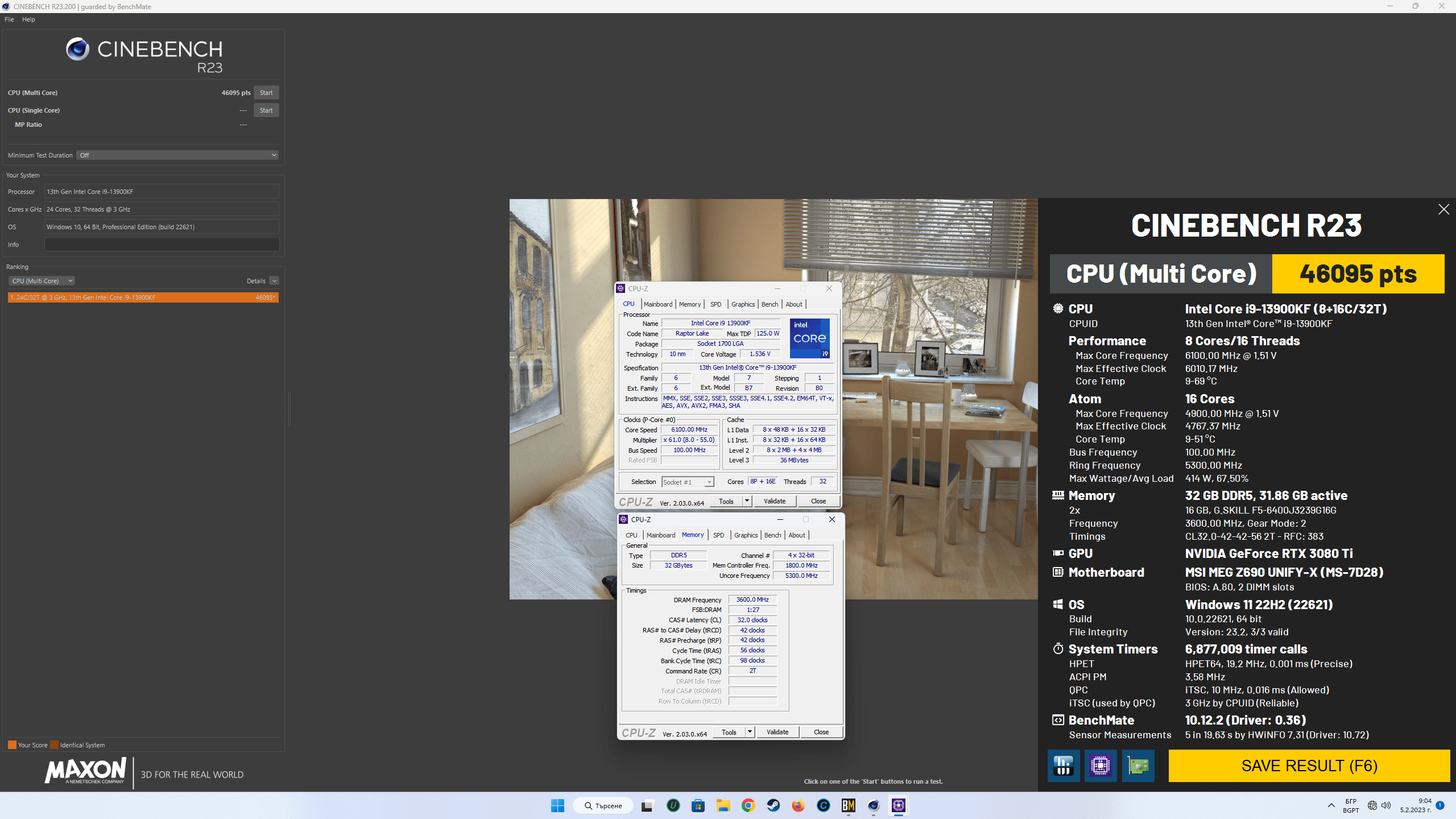Open the Minimum Test Duration dropdown

click(x=177, y=155)
